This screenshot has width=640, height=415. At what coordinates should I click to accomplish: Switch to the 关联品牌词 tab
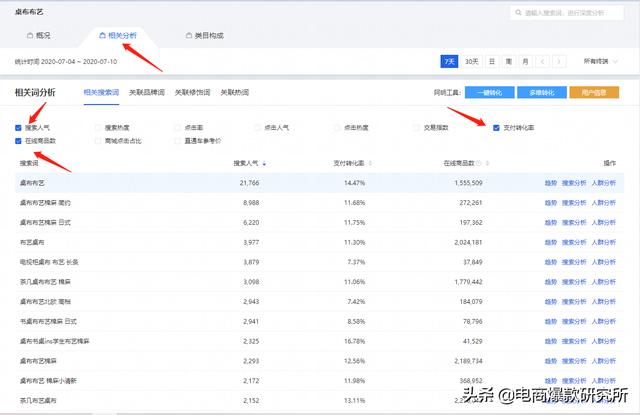tap(146, 92)
